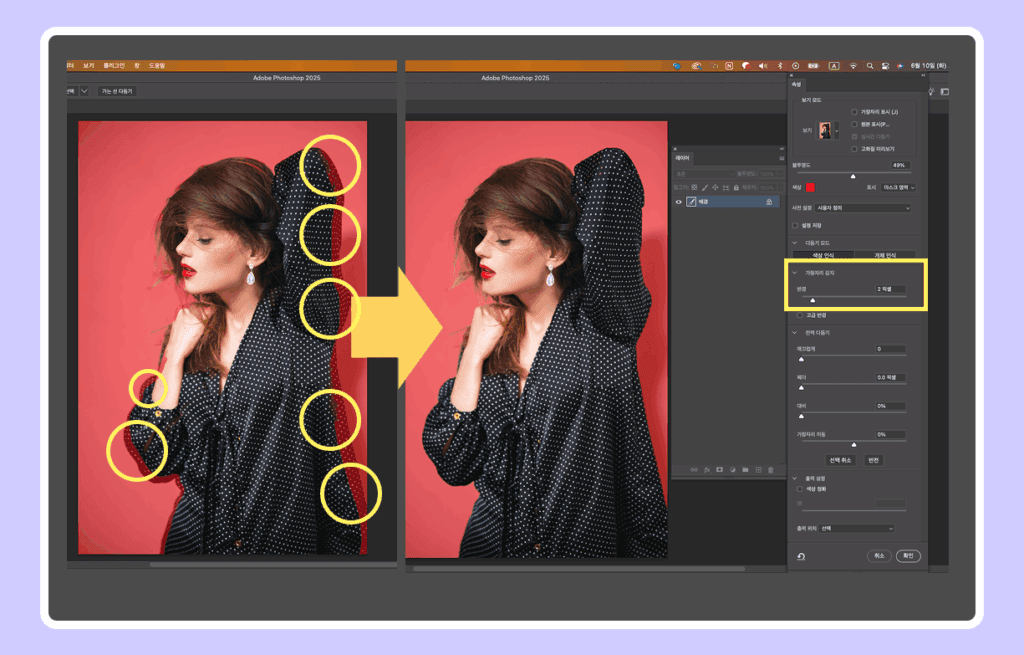Open the Layers panel hamburger menu
Screen dimensions: 1024x655
click(781, 158)
